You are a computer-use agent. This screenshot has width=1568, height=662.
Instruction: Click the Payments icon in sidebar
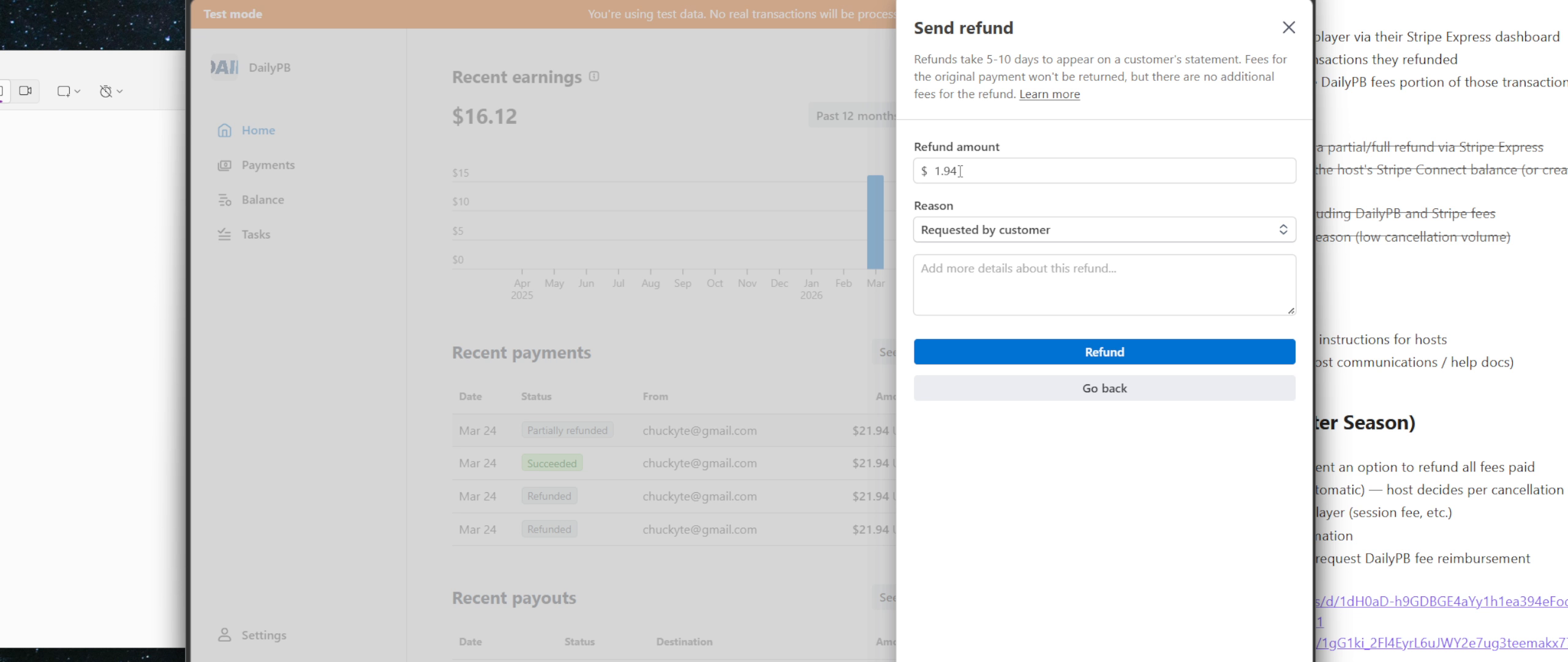(x=225, y=165)
